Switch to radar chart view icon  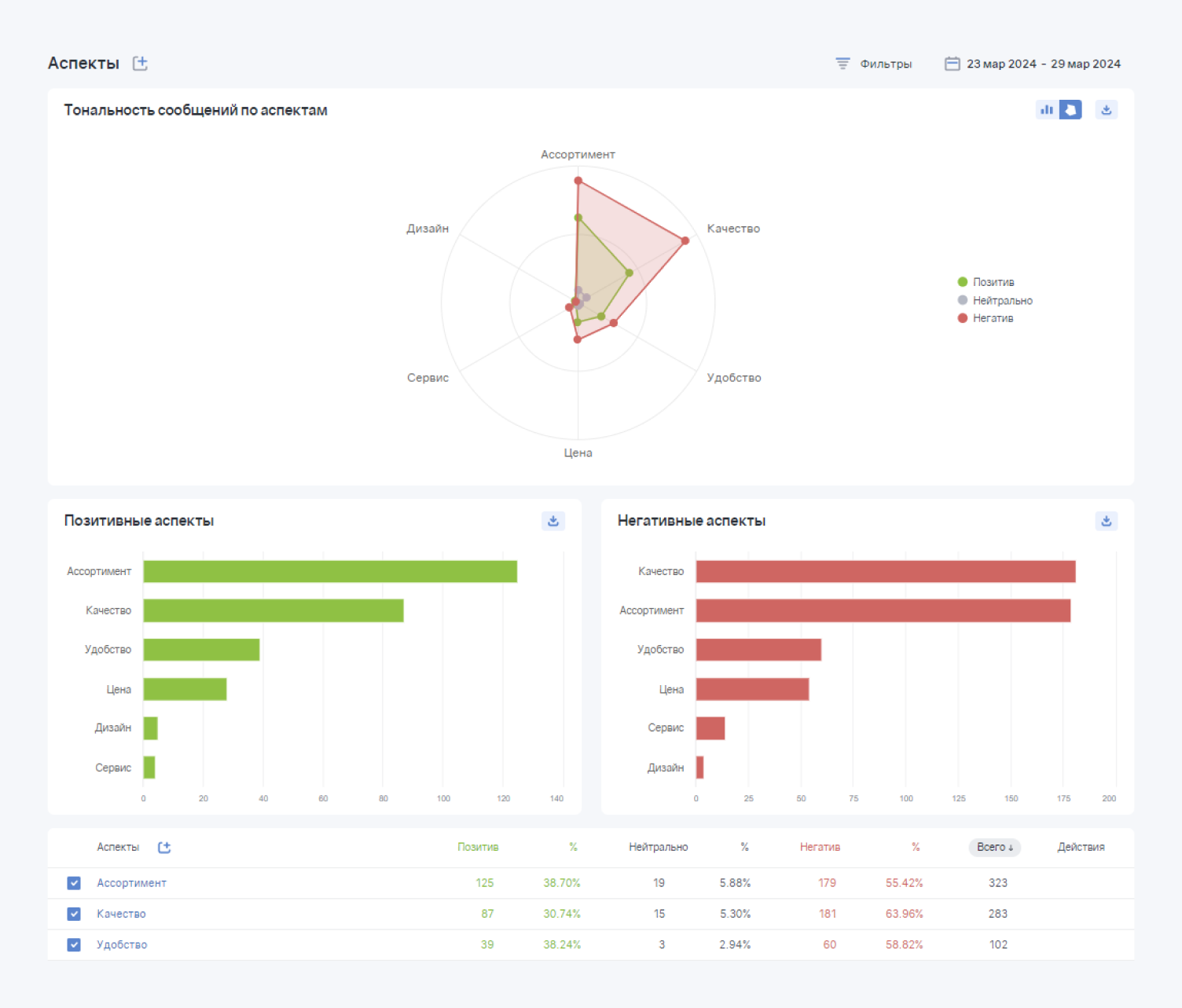coord(1070,110)
